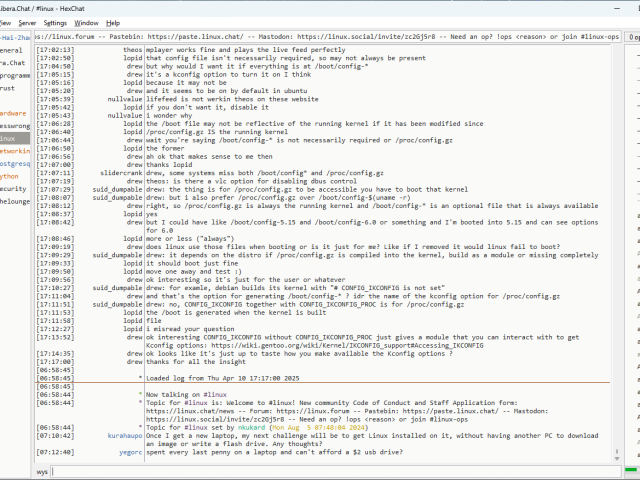
Task: Open the Help menu
Action: pos(113,22)
